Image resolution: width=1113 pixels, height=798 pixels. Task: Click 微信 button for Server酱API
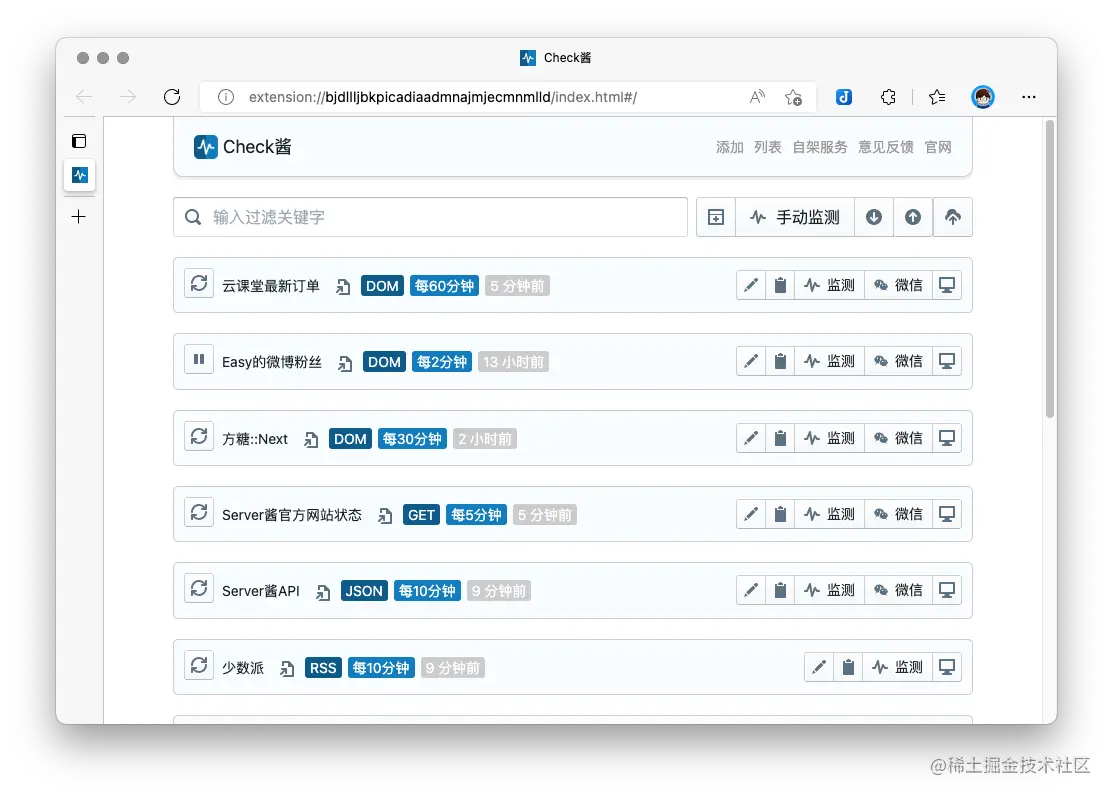point(898,590)
